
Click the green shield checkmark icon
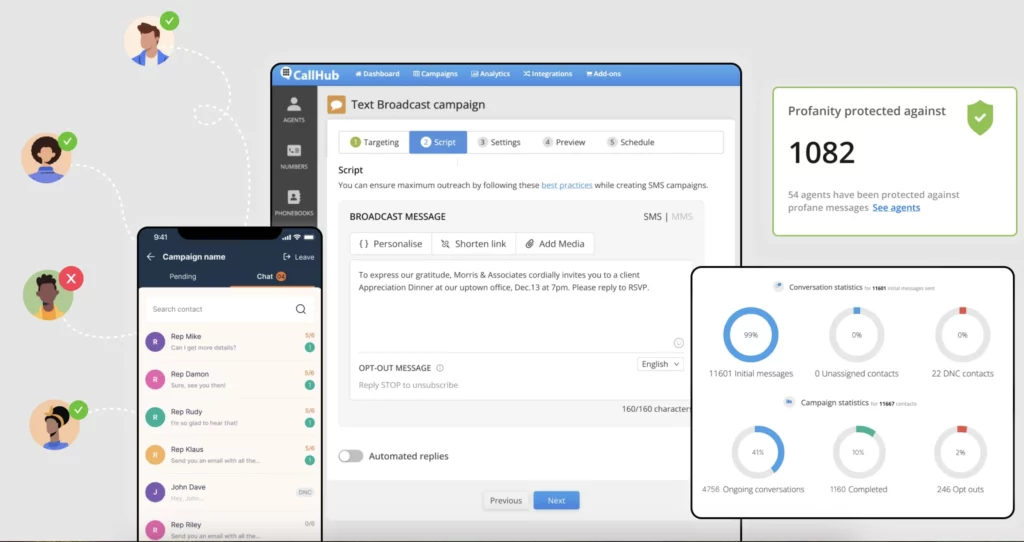pos(980,118)
